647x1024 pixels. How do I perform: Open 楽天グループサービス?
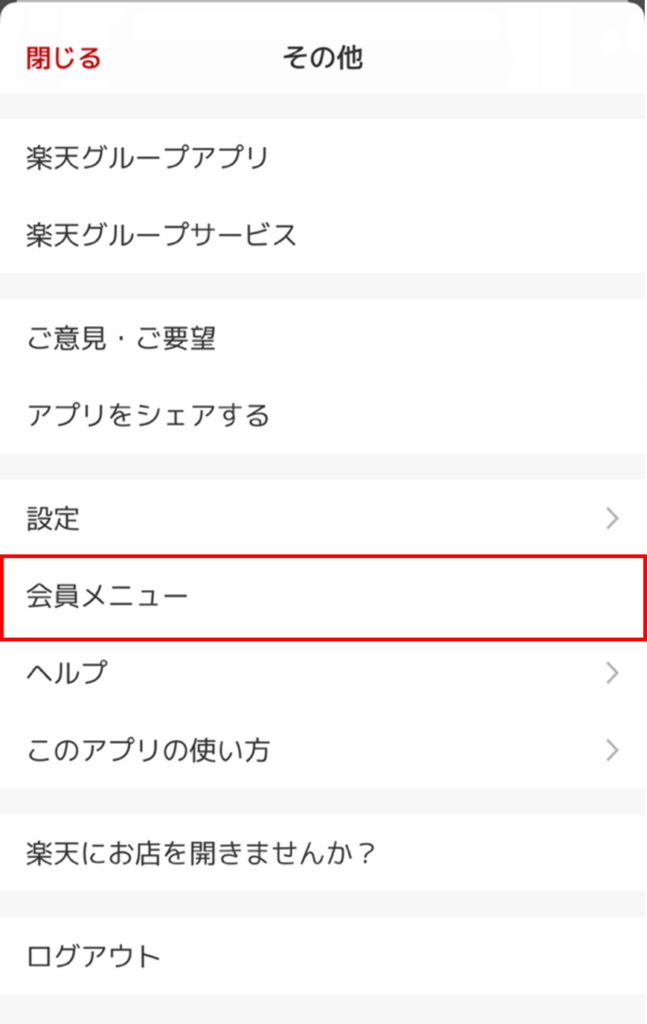[162, 235]
